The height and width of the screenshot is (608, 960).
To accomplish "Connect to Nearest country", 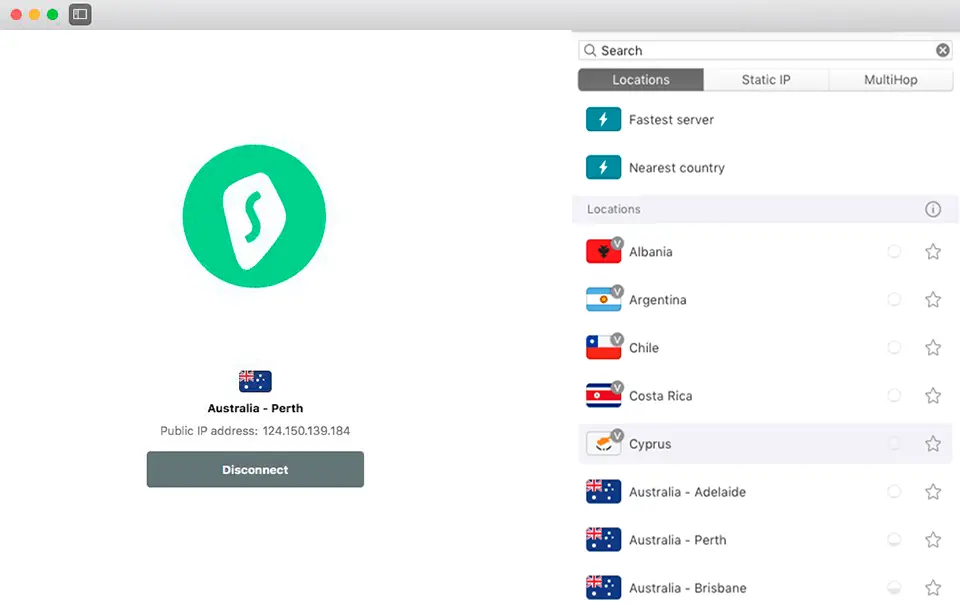I will pyautogui.click(x=677, y=168).
